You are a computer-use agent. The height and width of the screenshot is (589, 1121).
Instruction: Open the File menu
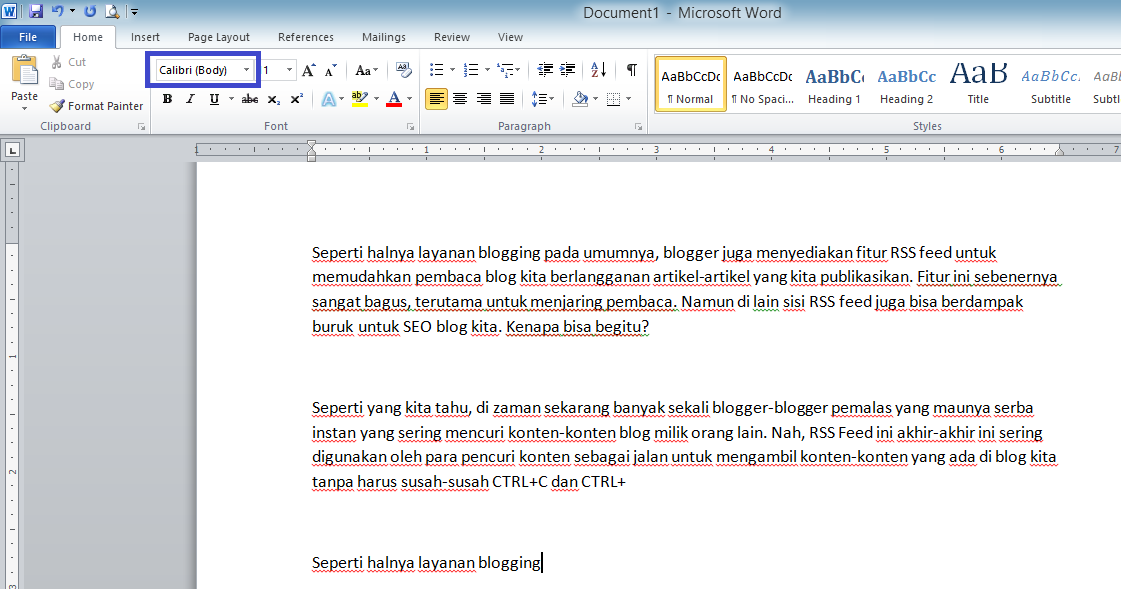point(28,36)
